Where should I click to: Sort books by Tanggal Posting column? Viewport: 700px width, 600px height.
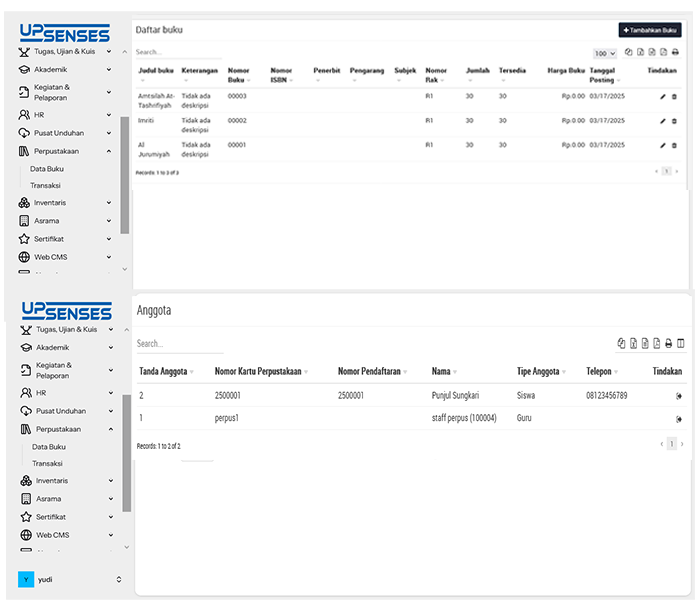pyautogui.click(x=604, y=75)
